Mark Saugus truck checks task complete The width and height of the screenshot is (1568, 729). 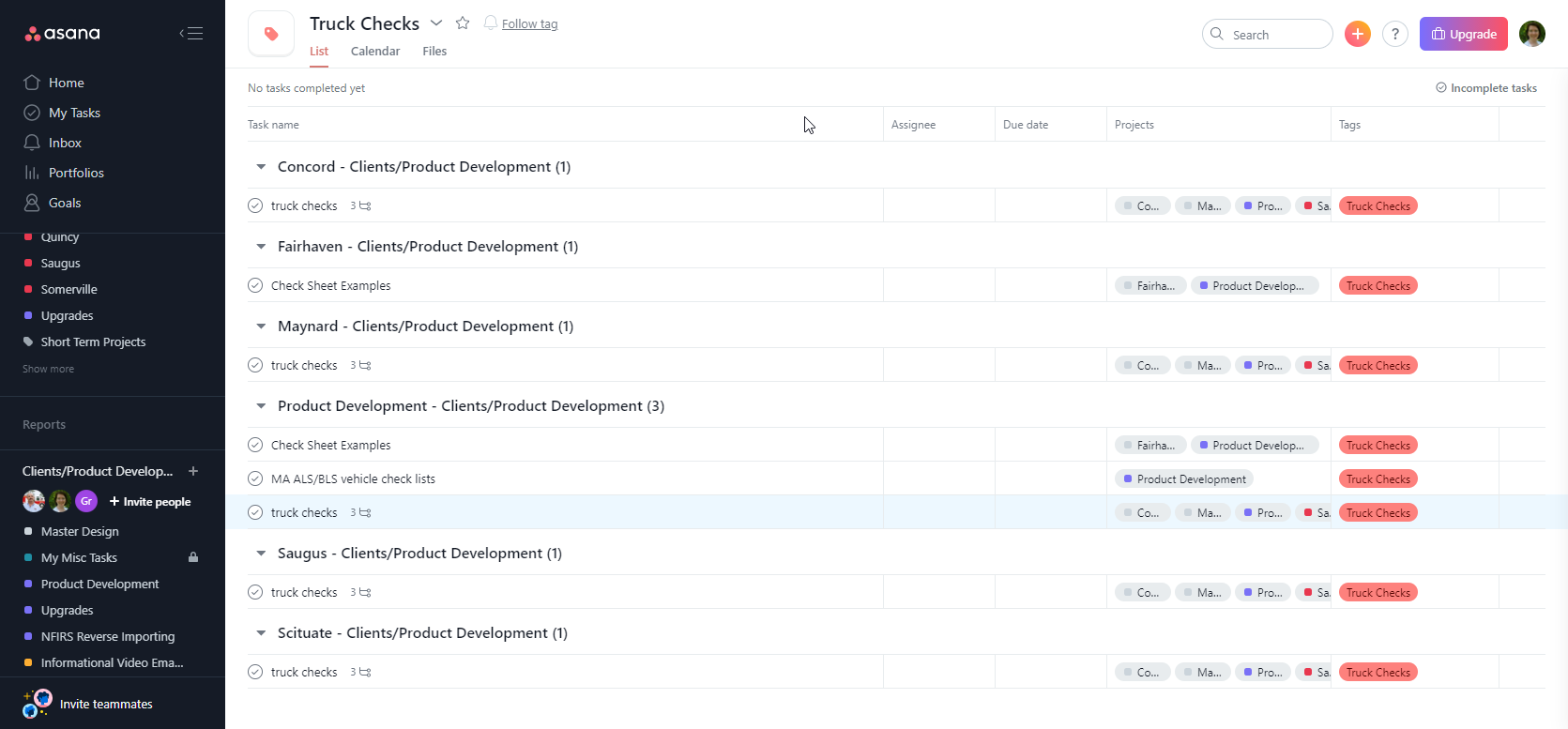(x=255, y=592)
